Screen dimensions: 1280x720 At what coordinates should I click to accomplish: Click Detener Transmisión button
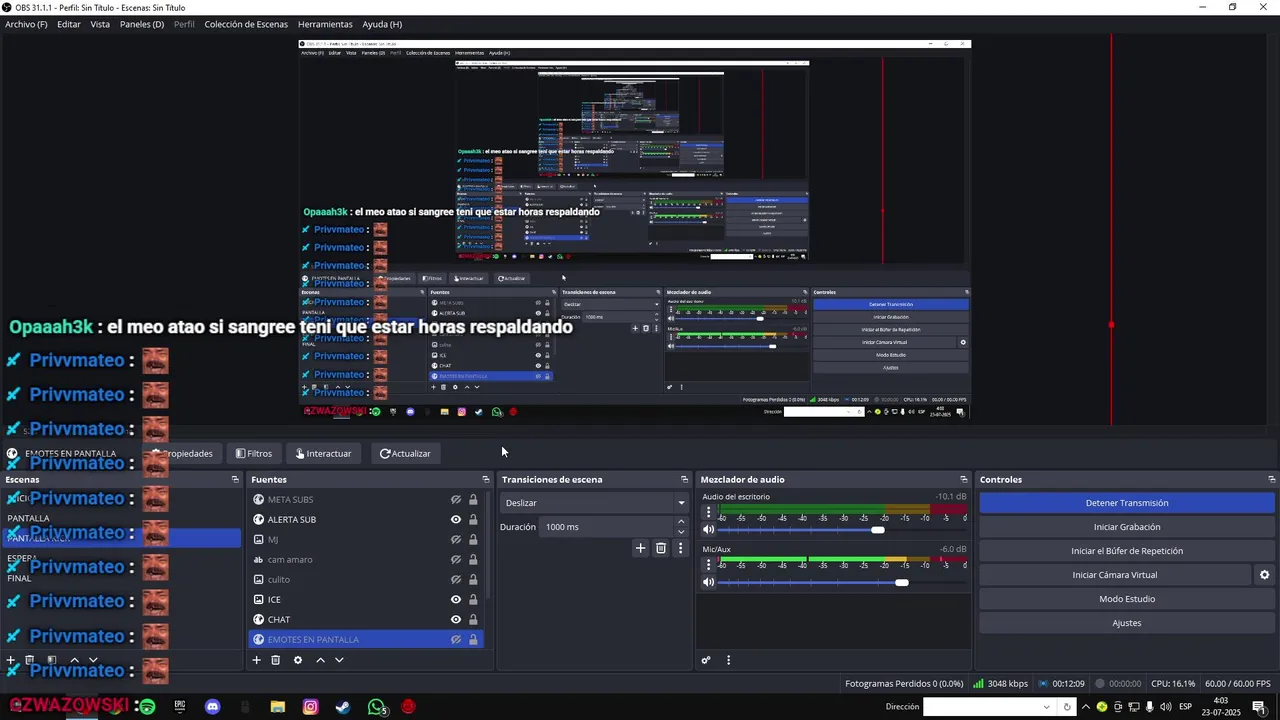coord(1126,503)
